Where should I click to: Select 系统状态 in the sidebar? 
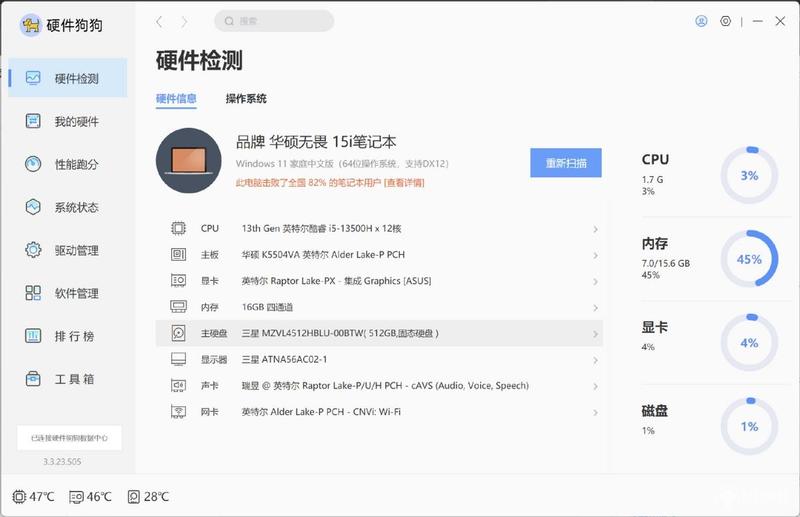[x=68, y=207]
